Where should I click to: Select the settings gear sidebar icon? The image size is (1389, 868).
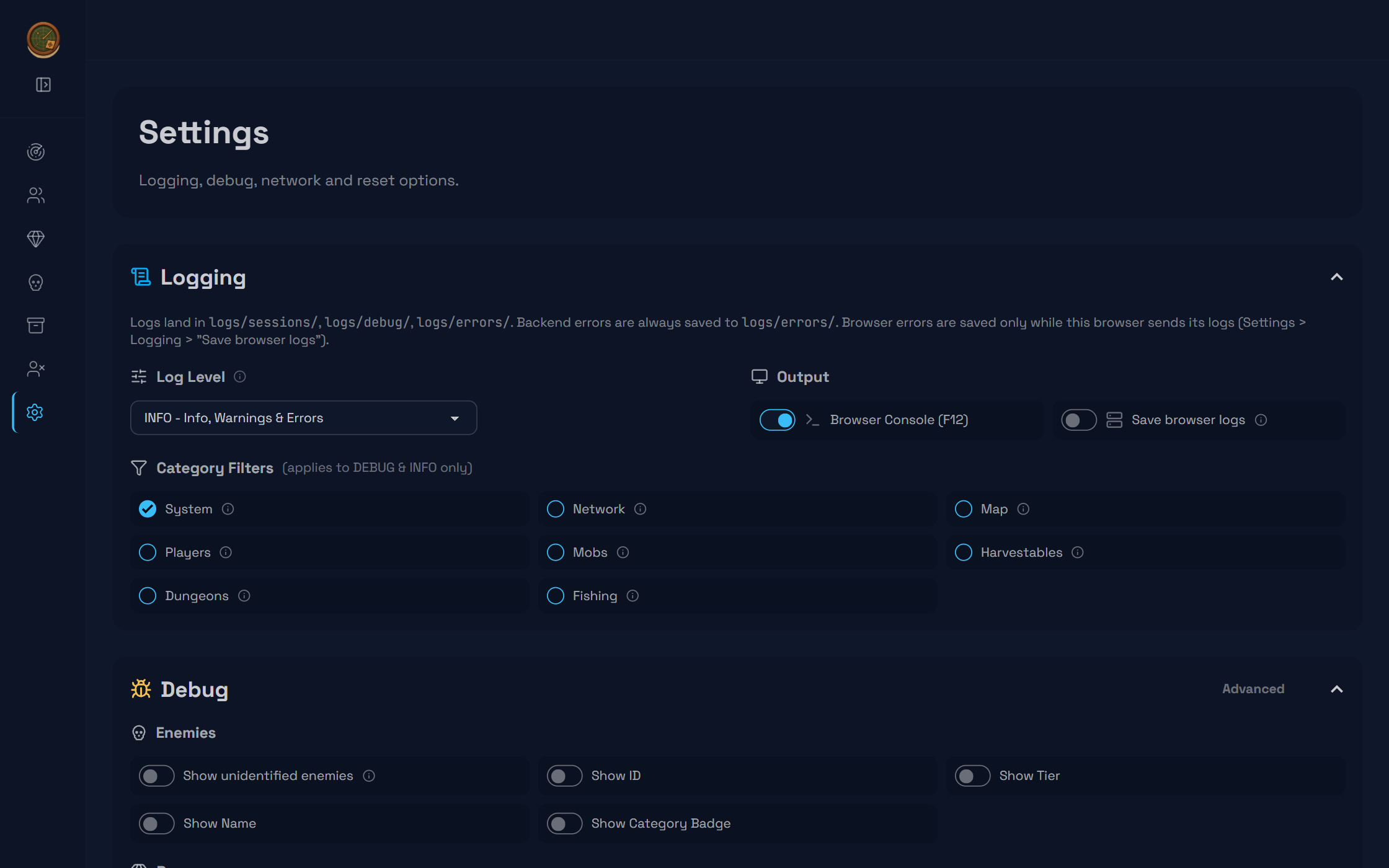(x=35, y=412)
